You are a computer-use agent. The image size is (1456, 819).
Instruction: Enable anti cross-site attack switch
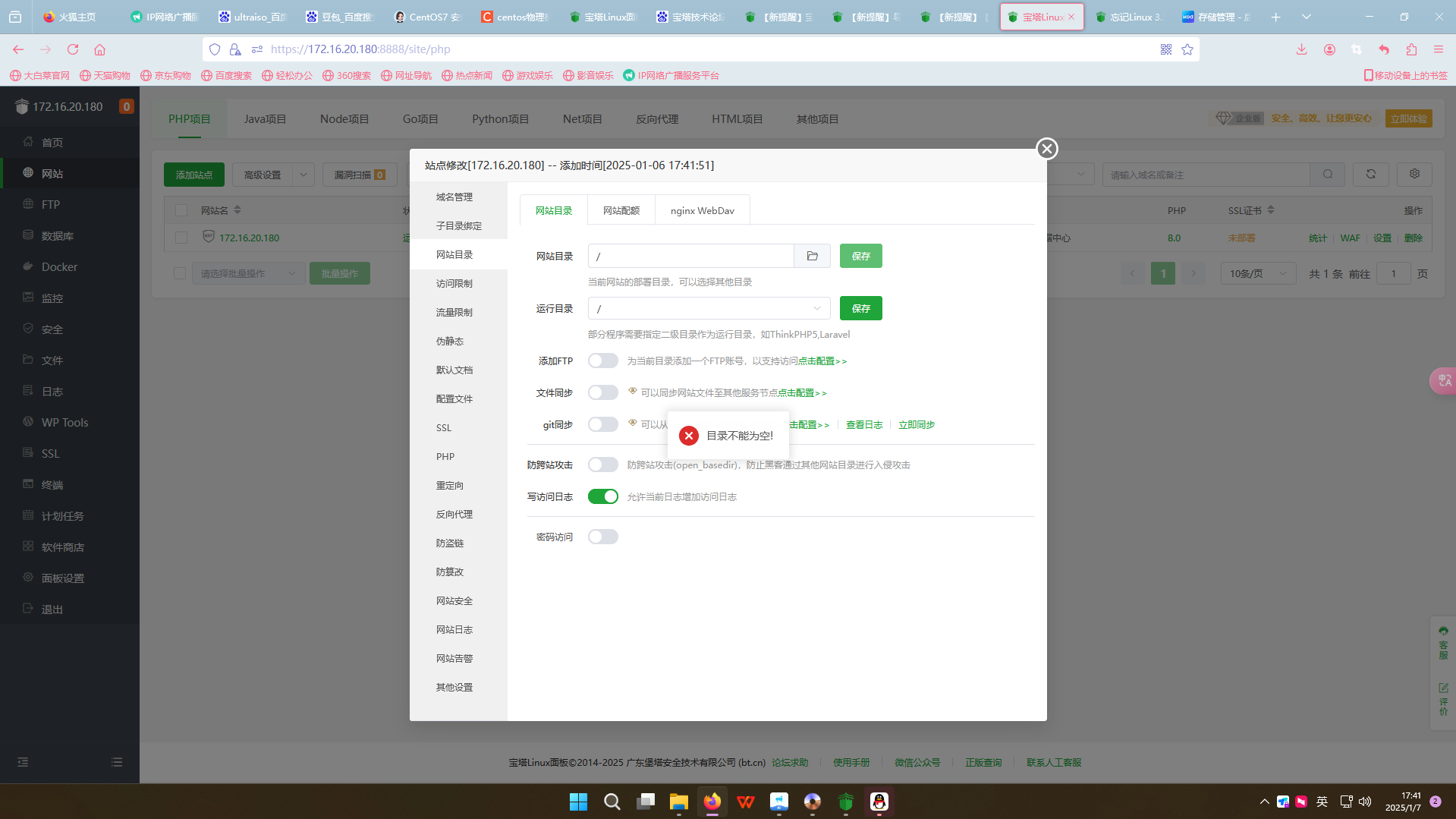pos(603,465)
